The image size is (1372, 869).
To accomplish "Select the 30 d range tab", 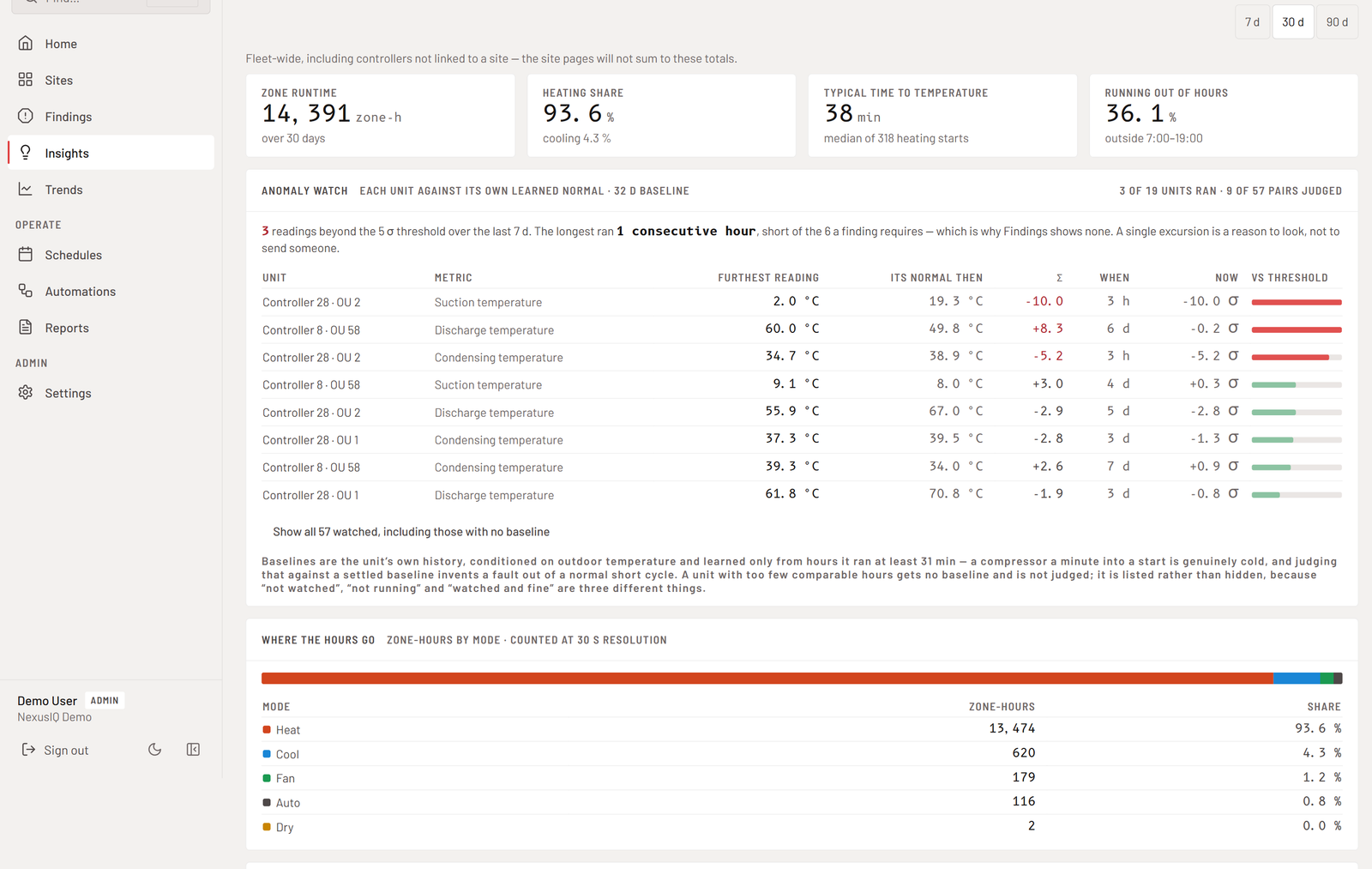I will tap(1293, 22).
